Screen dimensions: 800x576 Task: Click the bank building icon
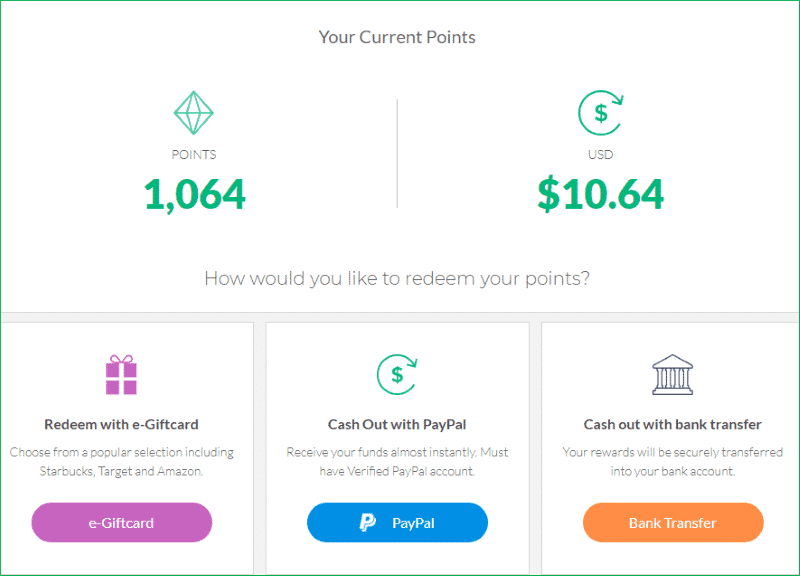672,373
